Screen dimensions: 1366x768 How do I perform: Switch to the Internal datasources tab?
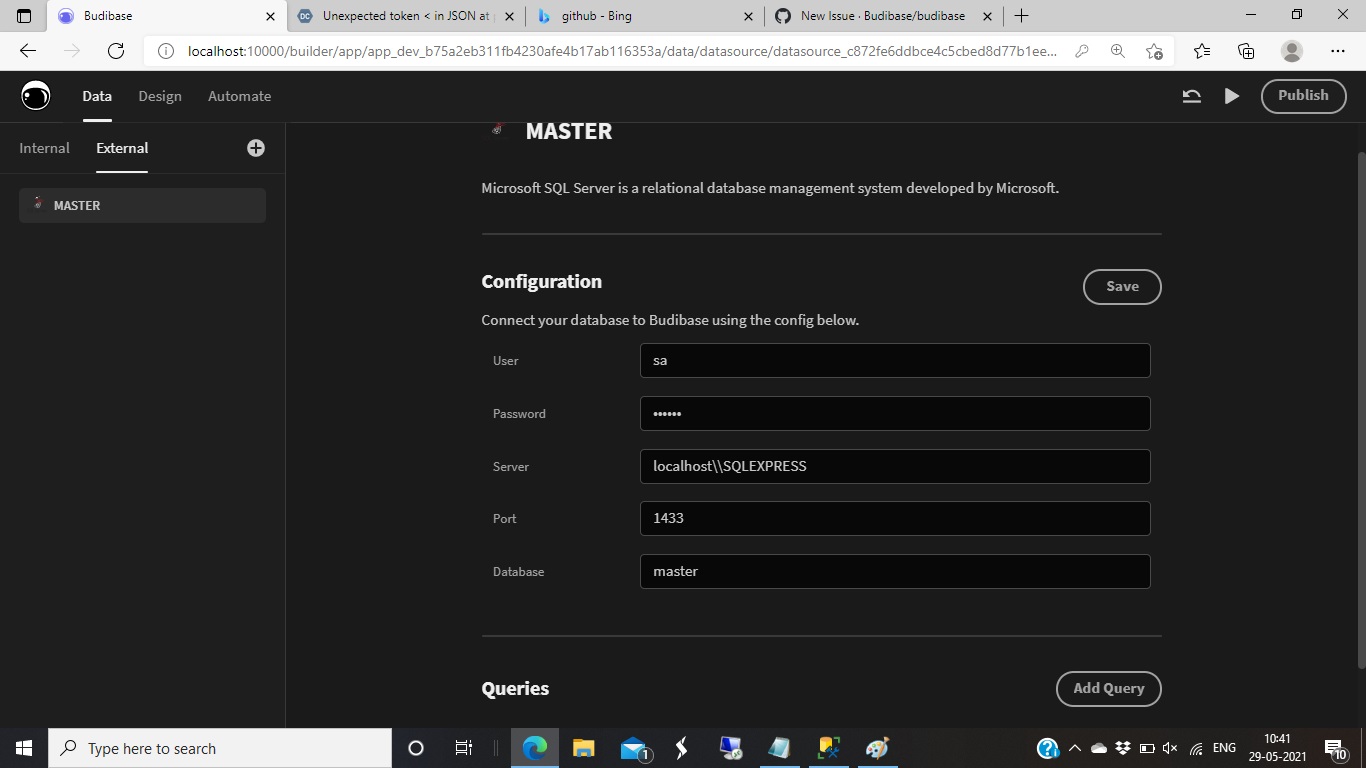click(x=44, y=147)
